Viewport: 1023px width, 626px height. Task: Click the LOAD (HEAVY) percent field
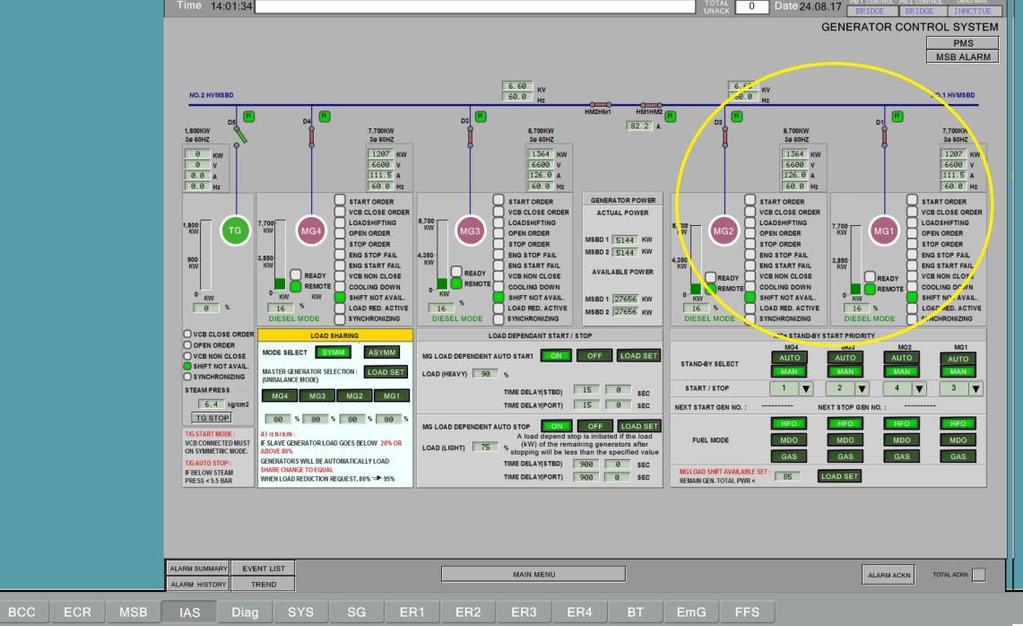tap(485, 374)
